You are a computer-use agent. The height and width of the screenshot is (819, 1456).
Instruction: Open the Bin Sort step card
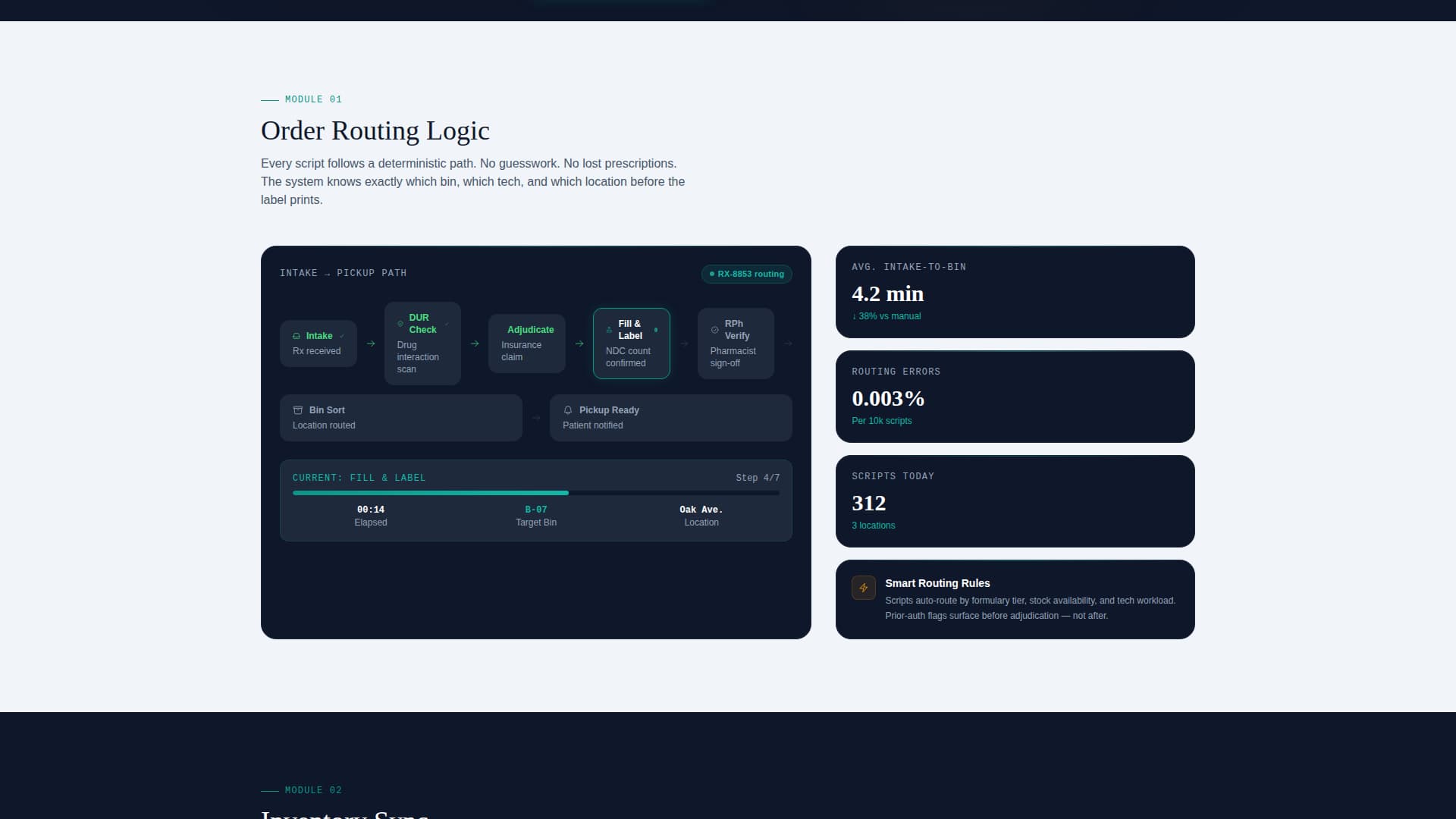[401, 418]
